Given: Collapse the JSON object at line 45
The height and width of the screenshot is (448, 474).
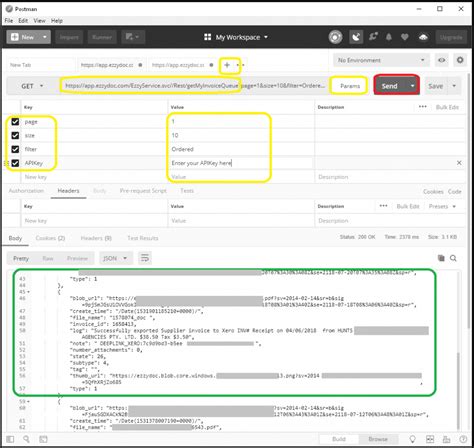Looking at the screenshot, I should pos(28,292).
